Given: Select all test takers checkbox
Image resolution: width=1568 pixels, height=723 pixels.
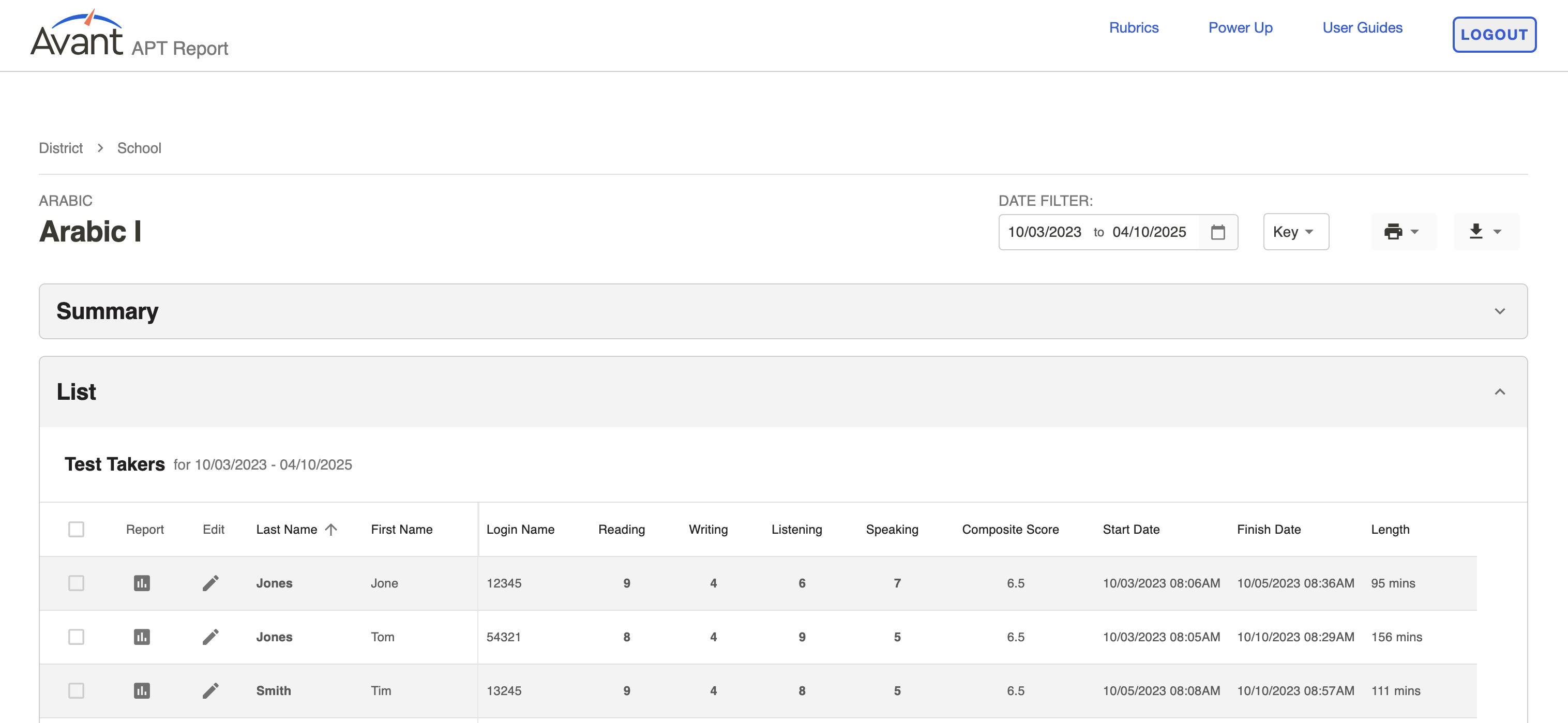Looking at the screenshot, I should [x=76, y=530].
